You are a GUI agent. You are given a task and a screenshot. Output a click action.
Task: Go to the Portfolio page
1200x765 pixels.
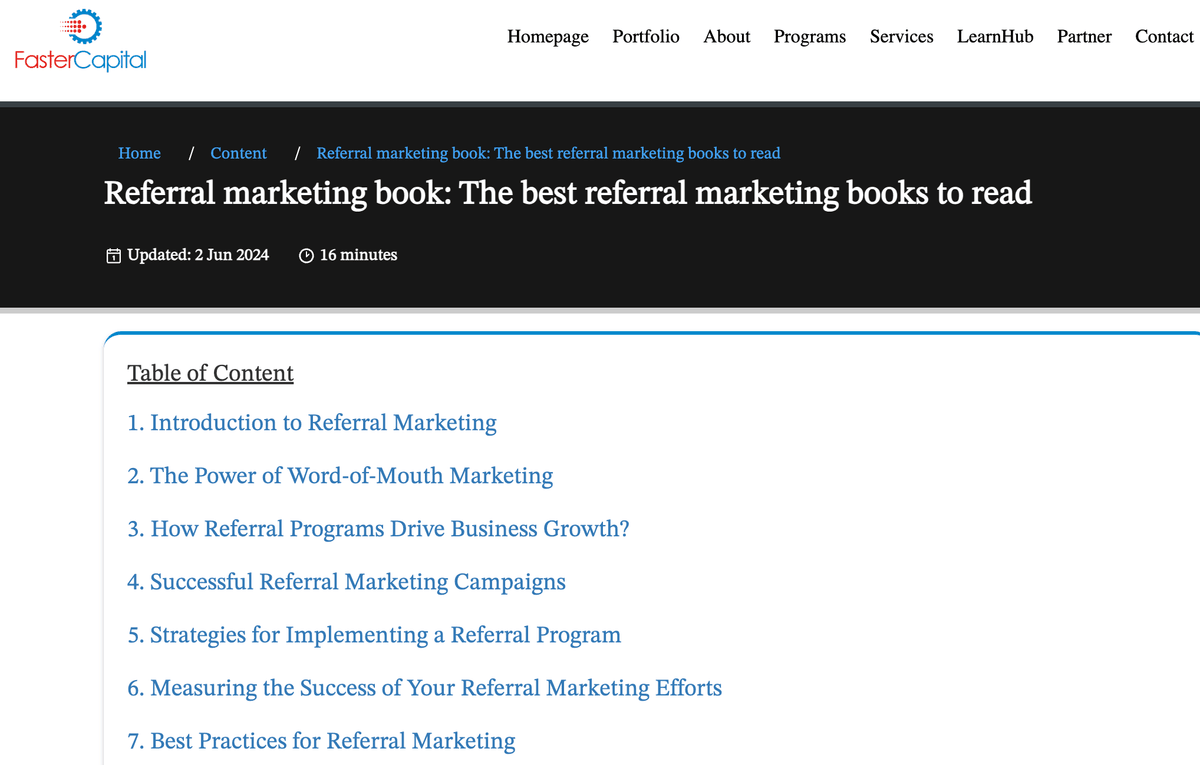pos(646,37)
